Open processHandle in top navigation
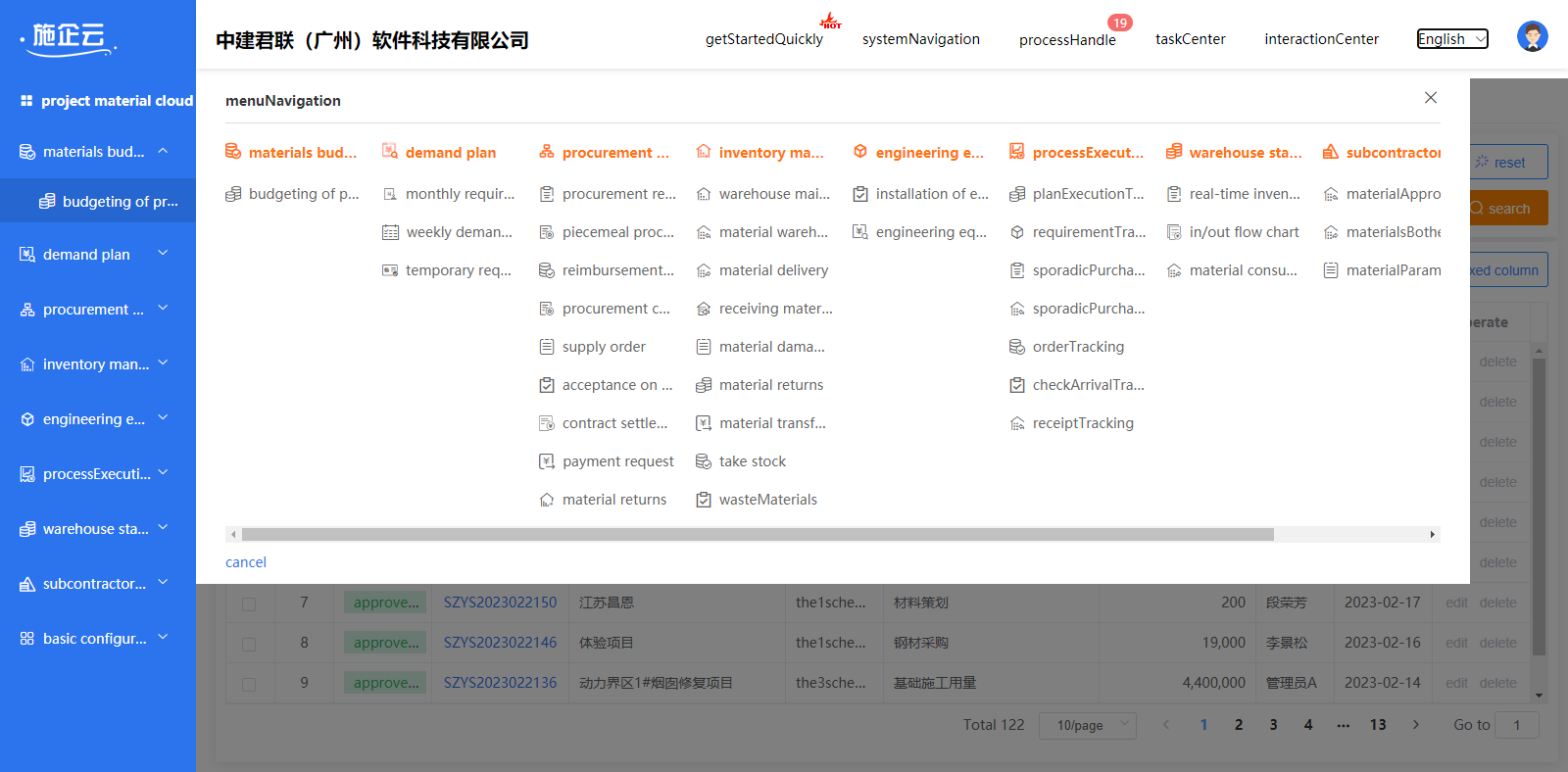The height and width of the screenshot is (772, 1568). [1067, 40]
